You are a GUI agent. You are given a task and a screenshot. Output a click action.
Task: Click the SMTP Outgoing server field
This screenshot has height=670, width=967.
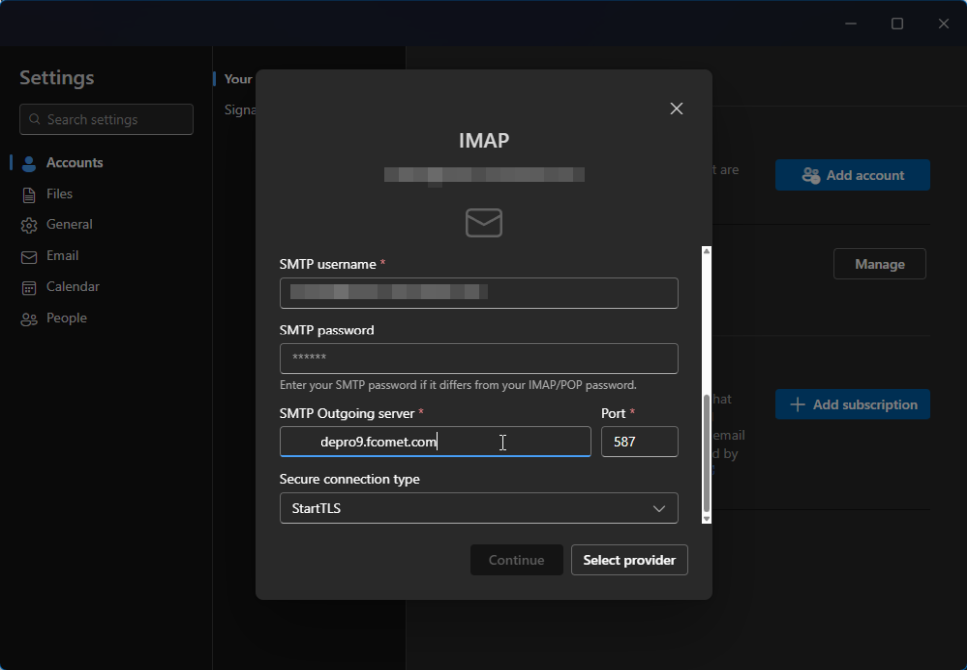point(435,442)
